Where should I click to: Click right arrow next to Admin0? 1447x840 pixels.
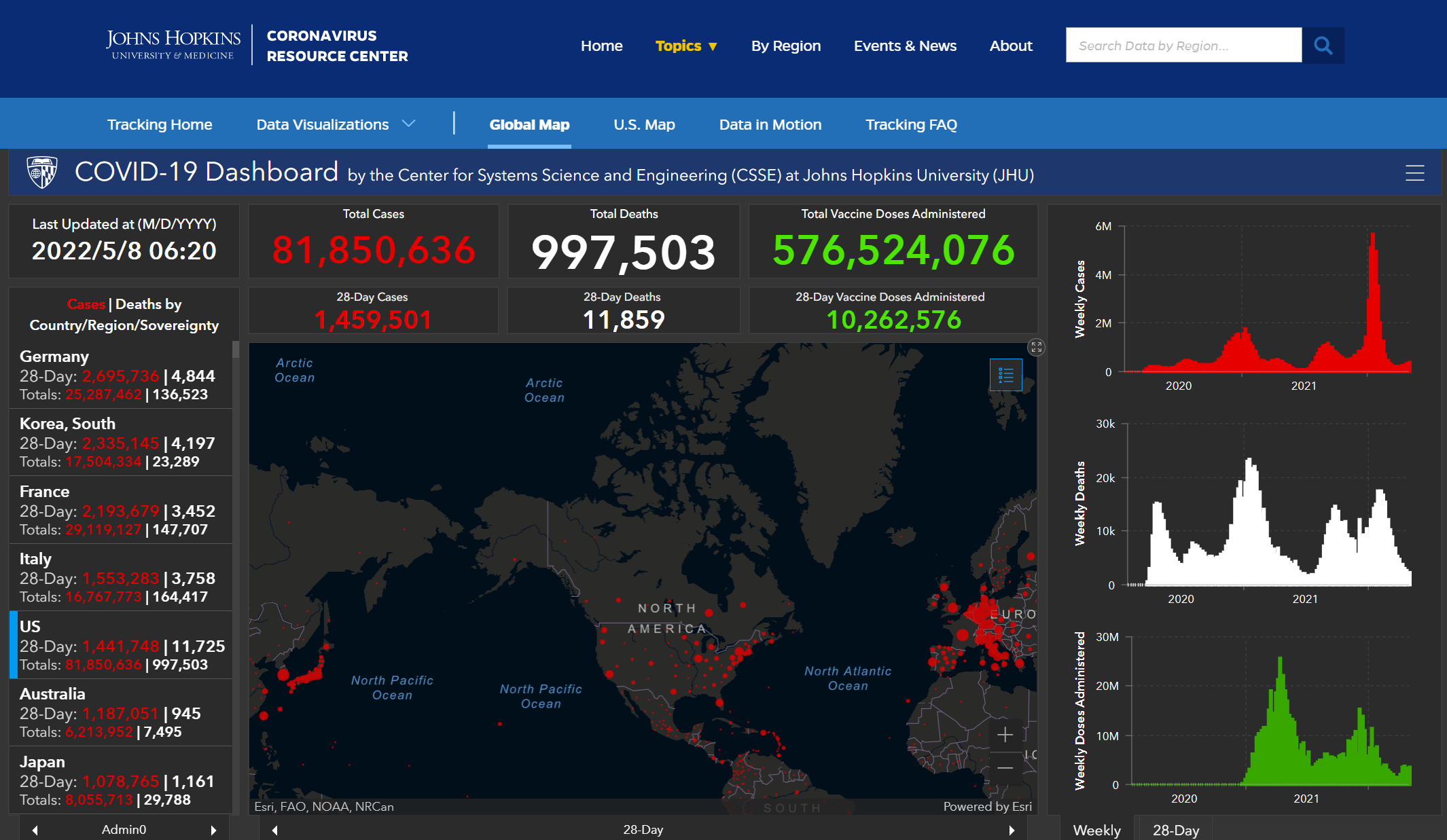tap(213, 830)
